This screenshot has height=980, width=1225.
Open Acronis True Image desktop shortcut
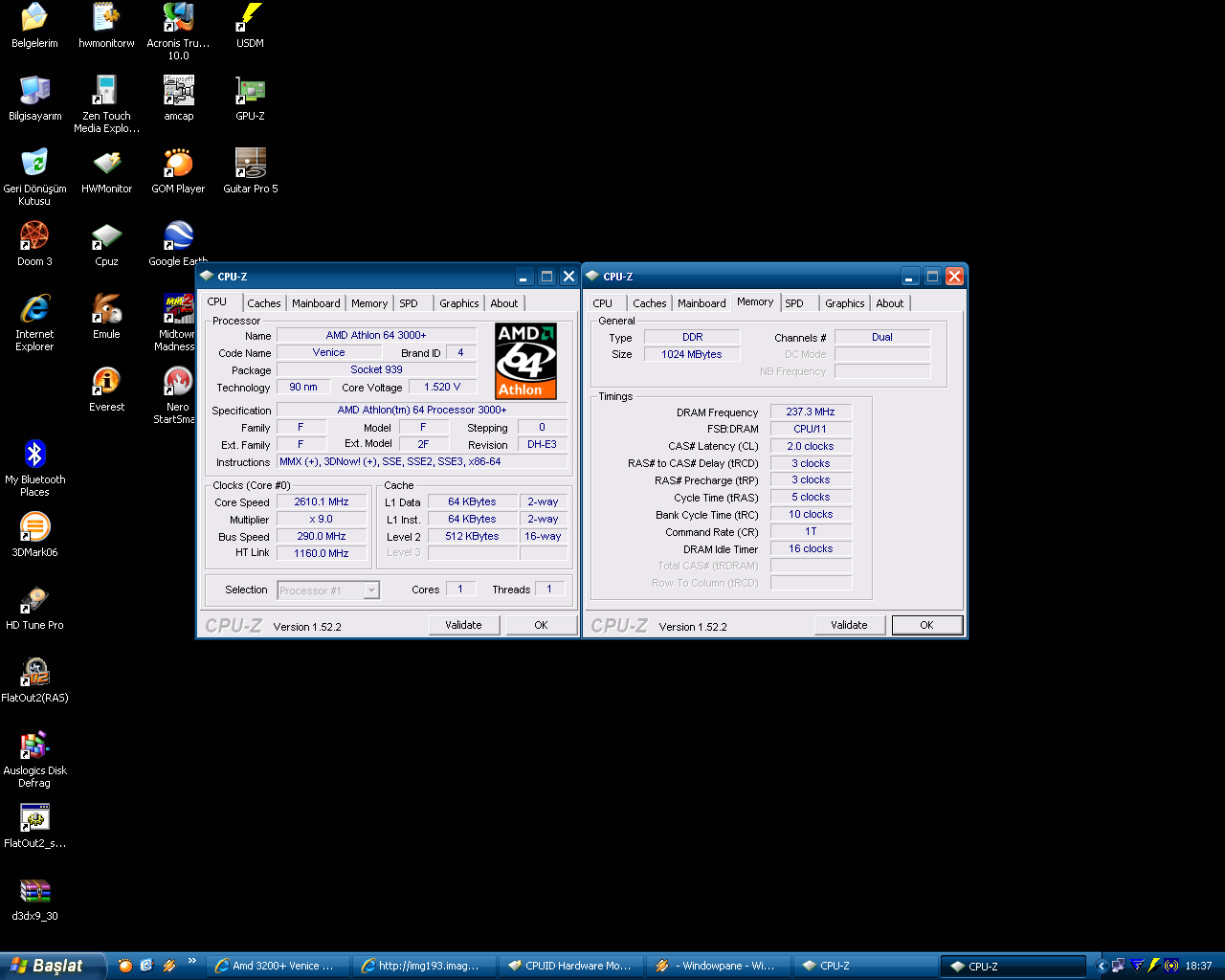178,32
